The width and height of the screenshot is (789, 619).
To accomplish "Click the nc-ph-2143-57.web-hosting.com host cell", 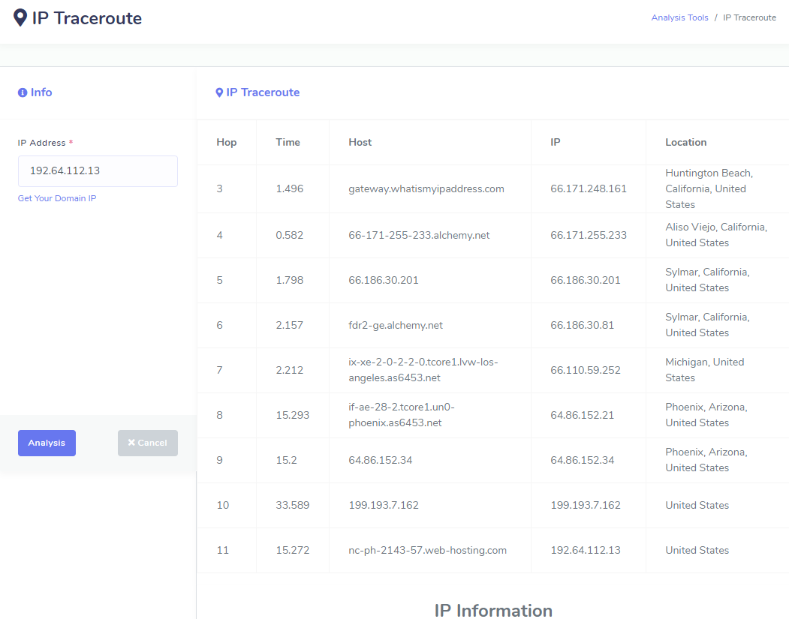I will click(x=427, y=550).
